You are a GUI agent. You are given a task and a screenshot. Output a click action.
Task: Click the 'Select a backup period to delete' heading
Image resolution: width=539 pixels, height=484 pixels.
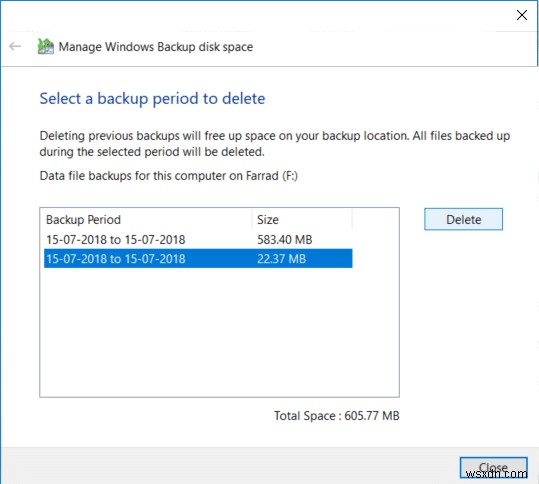tap(152, 99)
